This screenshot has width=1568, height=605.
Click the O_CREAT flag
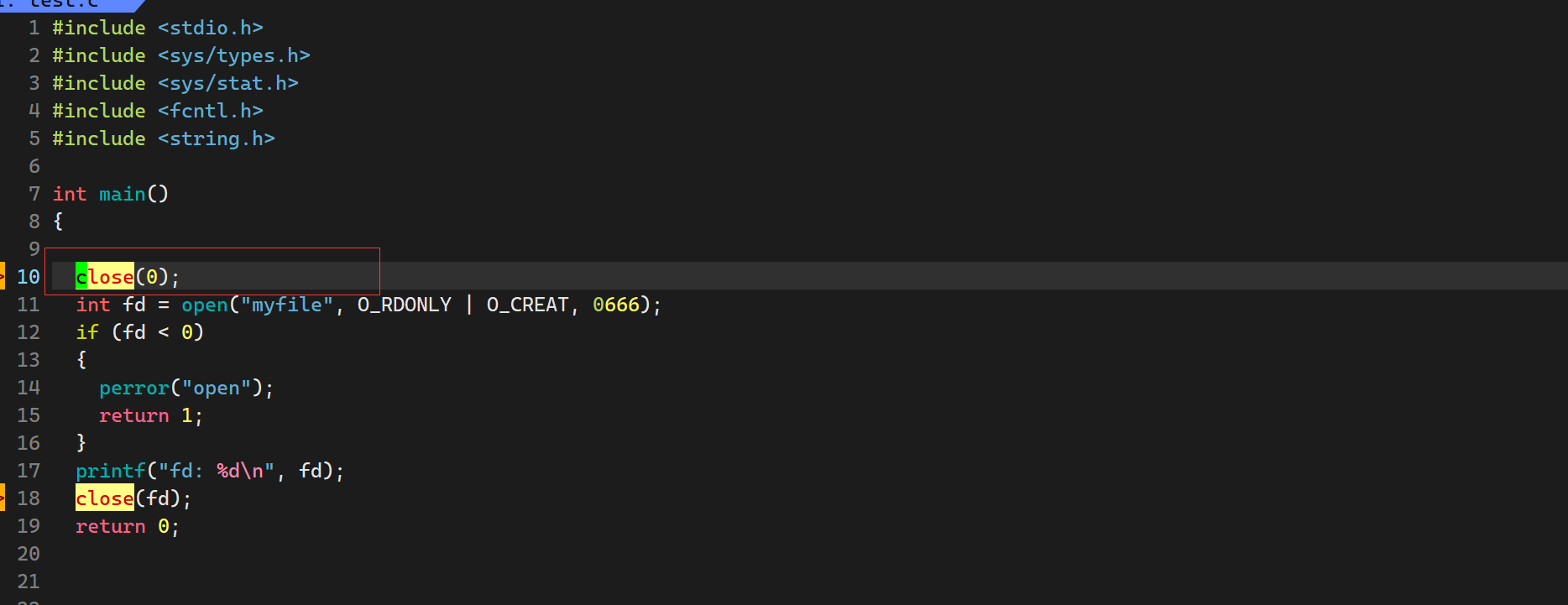(x=527, y=305)
